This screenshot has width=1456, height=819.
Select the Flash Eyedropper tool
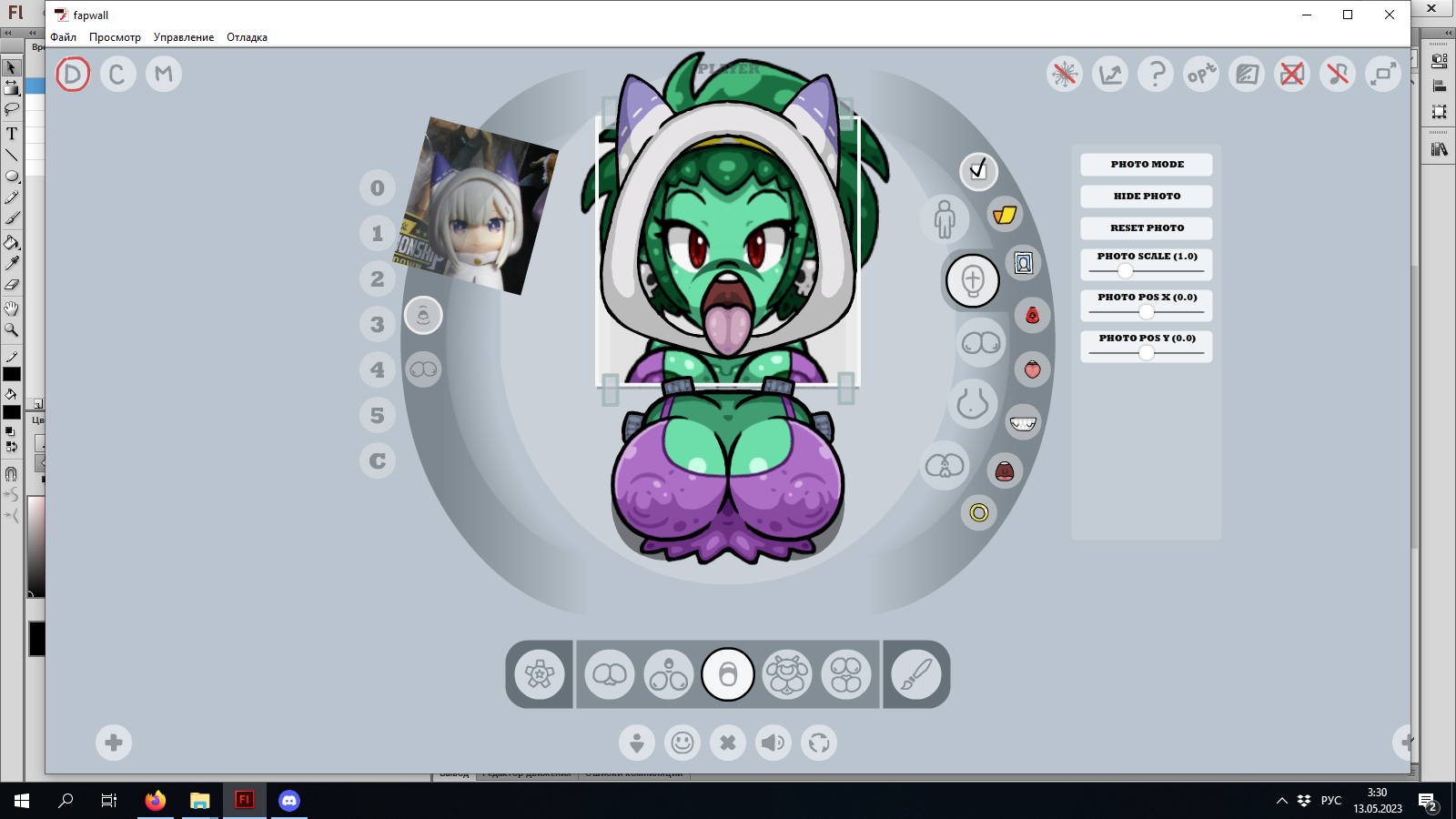tap(12, 263)
